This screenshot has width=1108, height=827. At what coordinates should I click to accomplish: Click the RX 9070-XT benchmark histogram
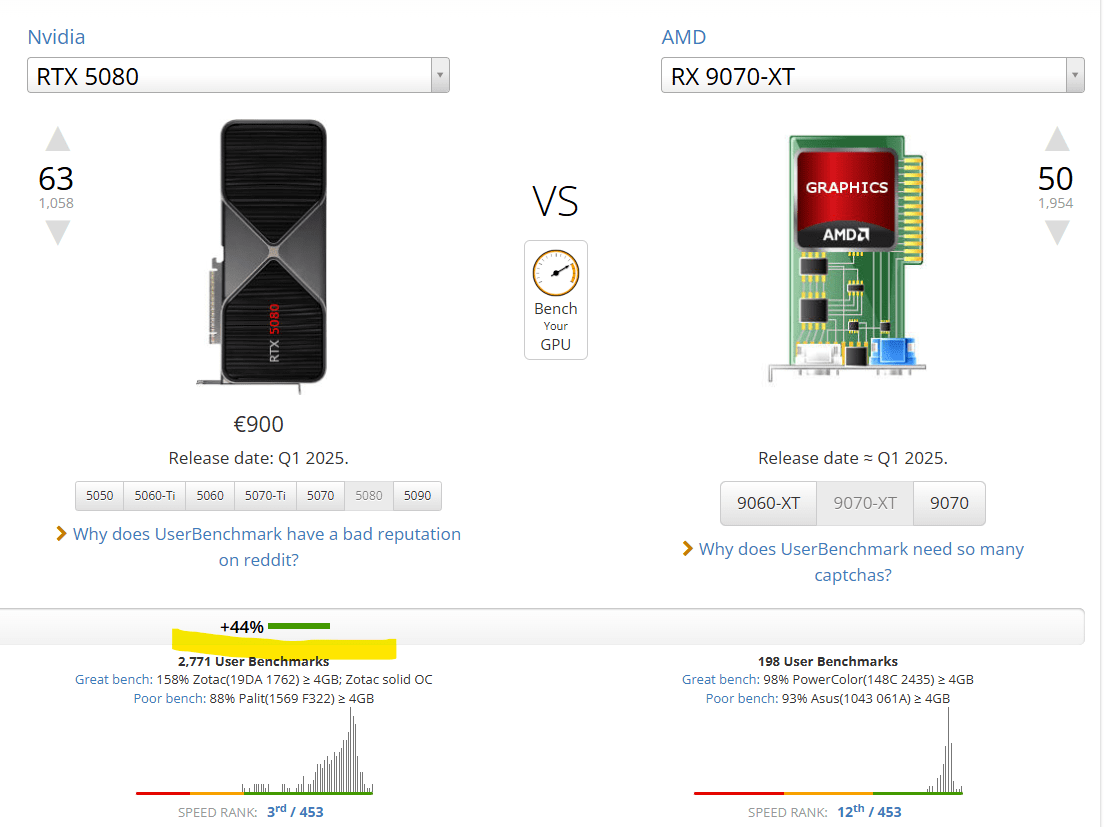tap(828, 751)
